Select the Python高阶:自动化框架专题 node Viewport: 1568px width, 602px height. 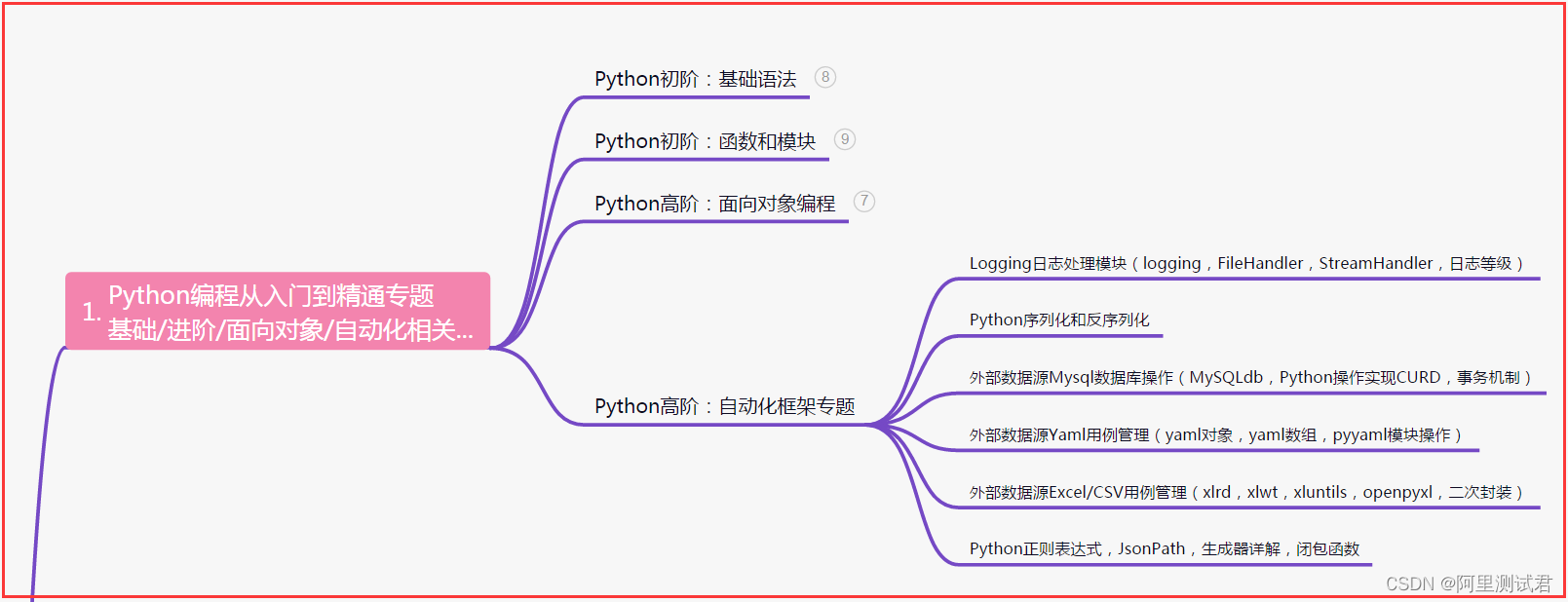(x=725, y=406)
